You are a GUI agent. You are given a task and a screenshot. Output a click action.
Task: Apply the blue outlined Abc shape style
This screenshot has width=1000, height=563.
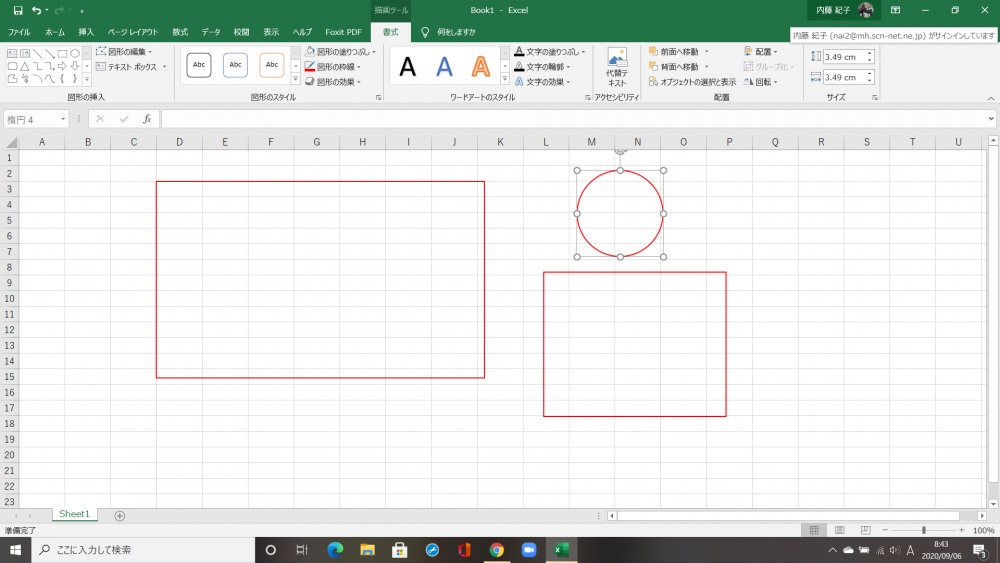(x=235, y=65)
